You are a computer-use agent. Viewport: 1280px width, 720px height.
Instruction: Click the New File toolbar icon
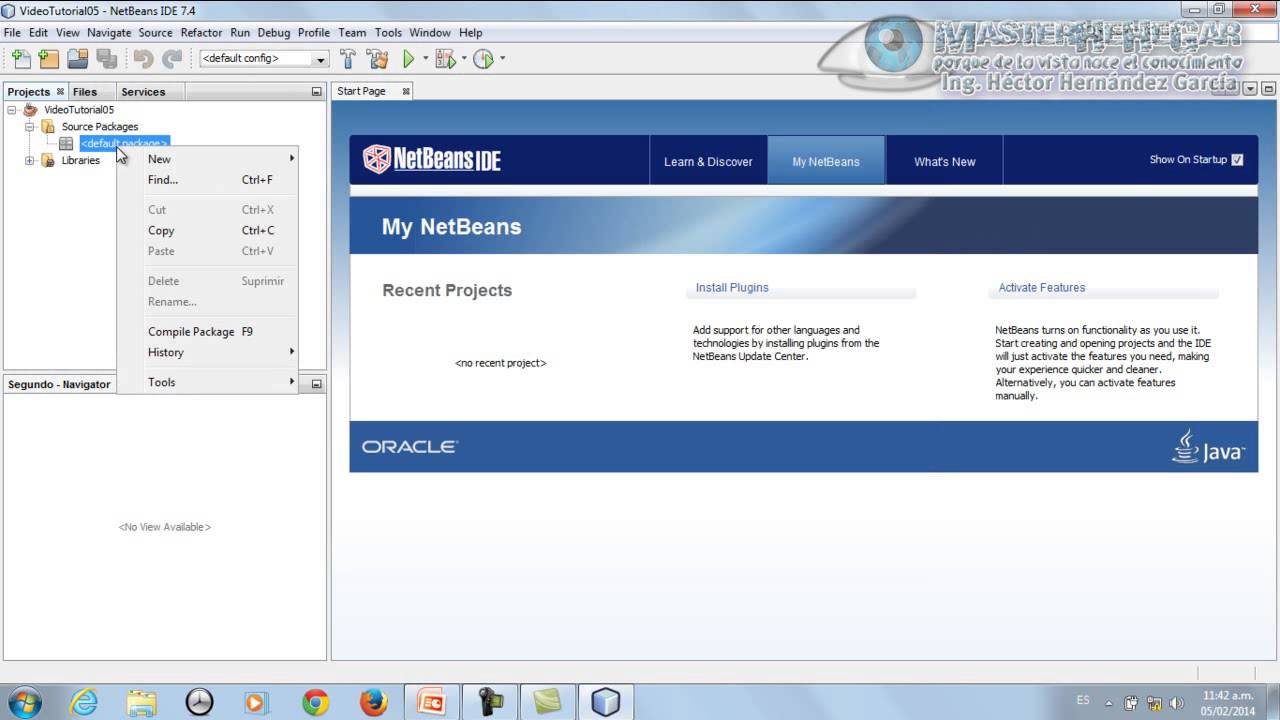20,59
